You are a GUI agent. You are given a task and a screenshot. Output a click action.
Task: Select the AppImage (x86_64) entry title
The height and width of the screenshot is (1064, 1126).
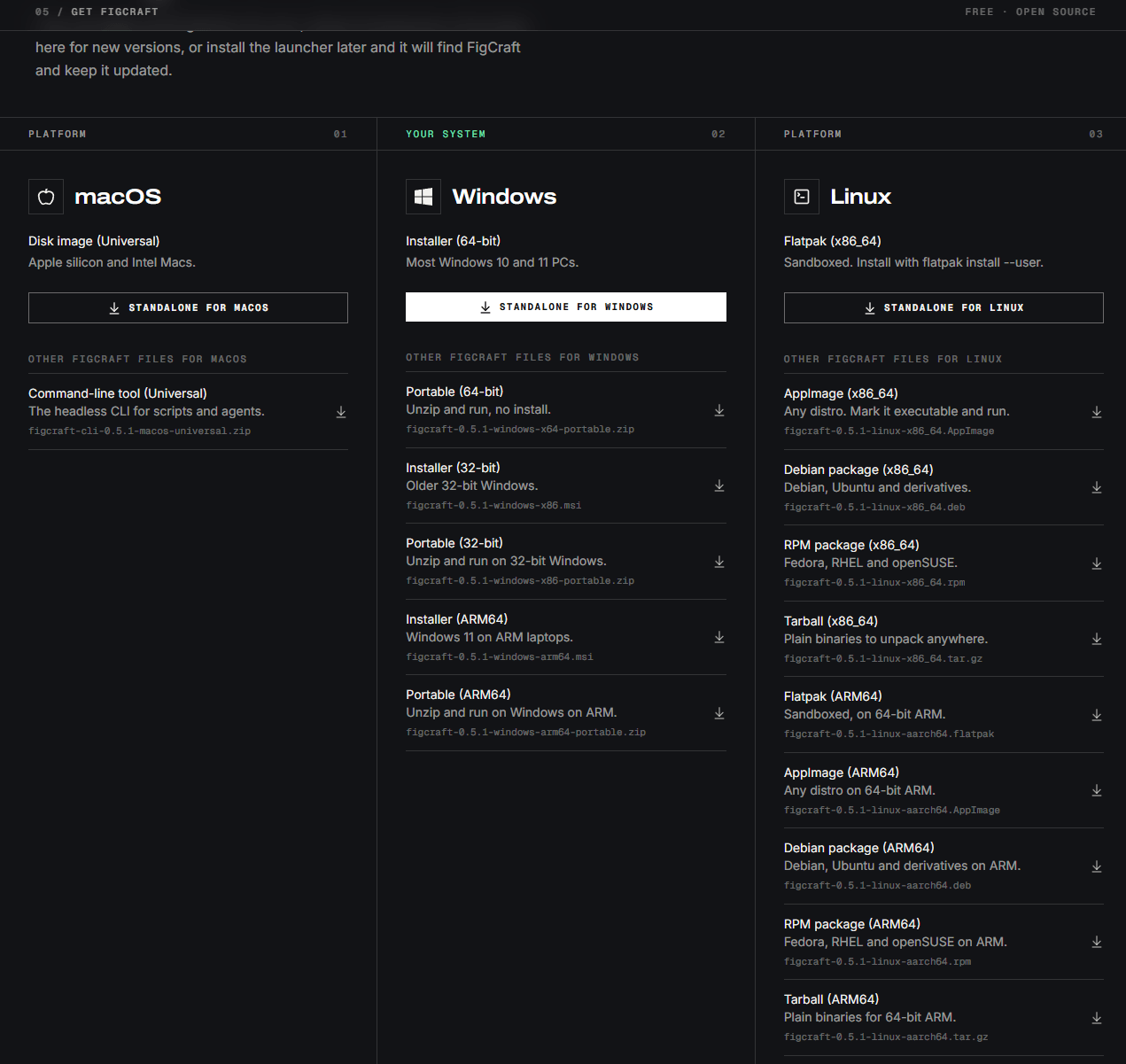coord(841,393)
